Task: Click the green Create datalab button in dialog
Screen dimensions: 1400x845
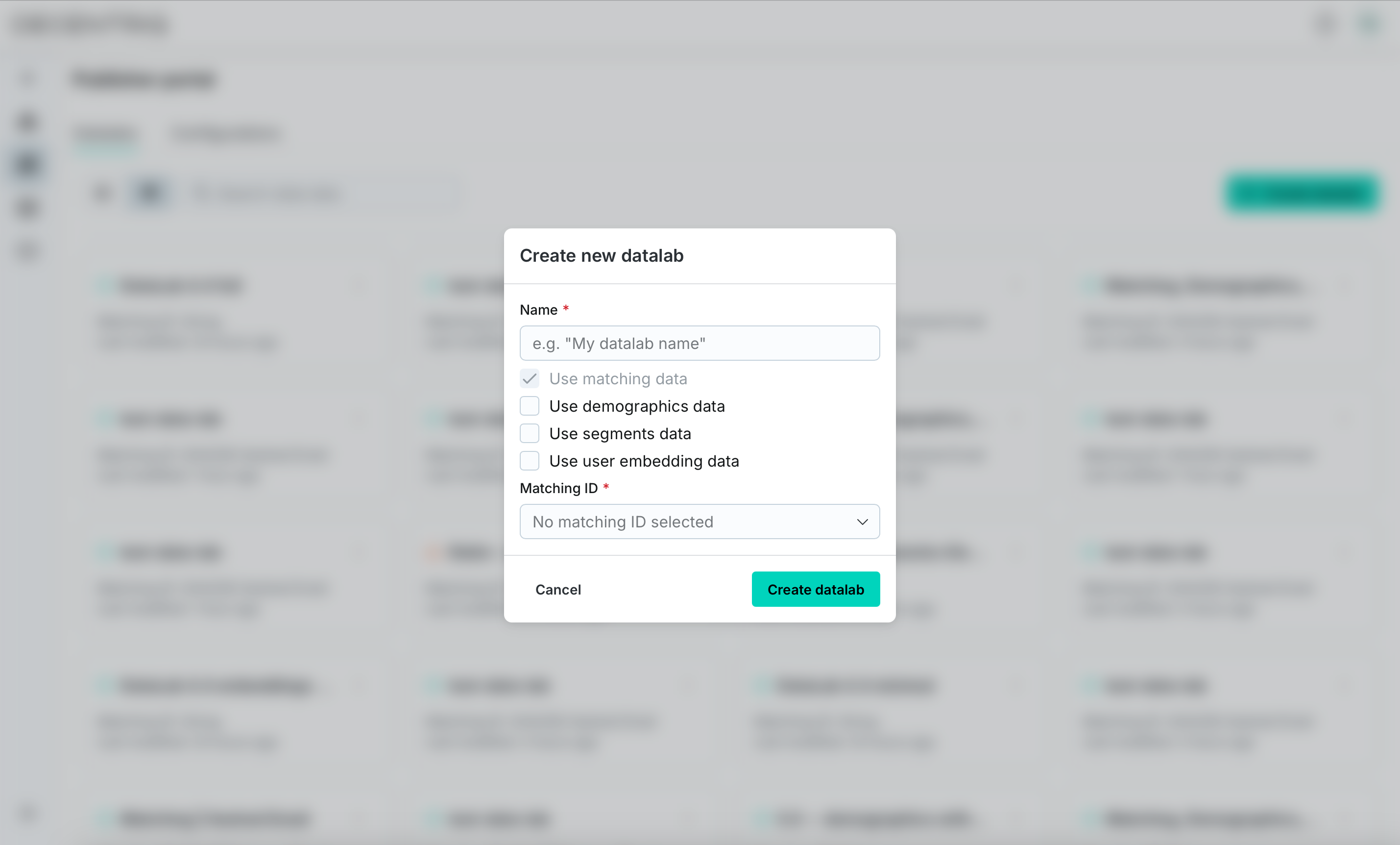Action: tap(815, 589)
